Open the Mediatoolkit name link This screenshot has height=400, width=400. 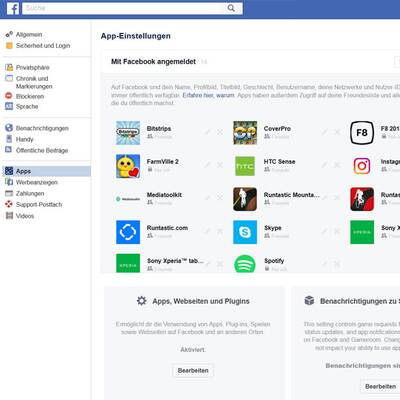point(164,195)
